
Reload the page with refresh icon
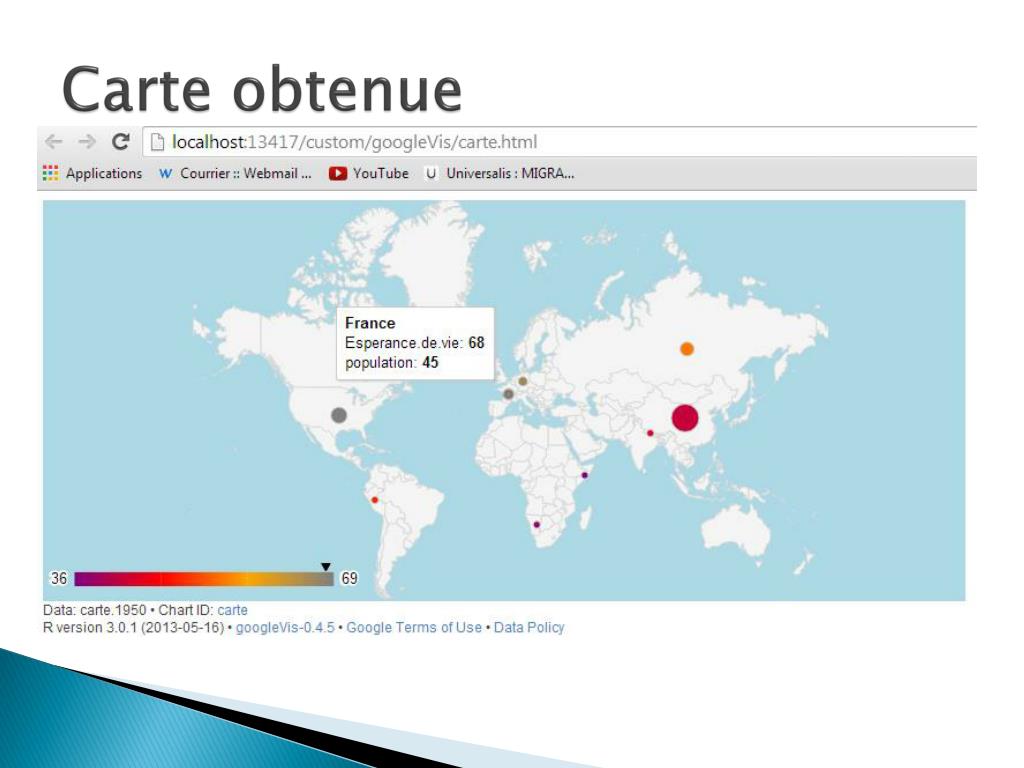tap(120, 141)
